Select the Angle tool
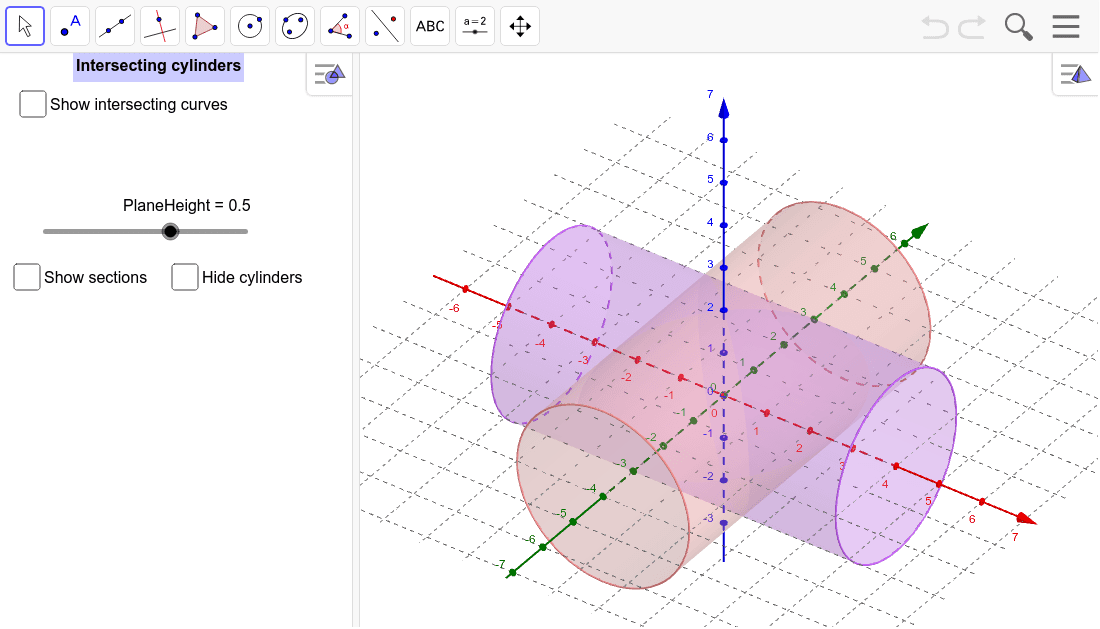 pos(340,27)
